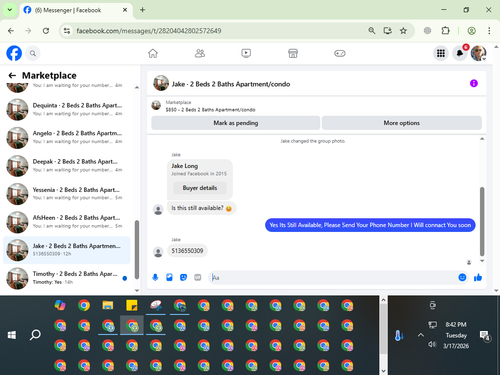
Task: Open File Explorer from the taskbar
Action: (x=108, y=305)
